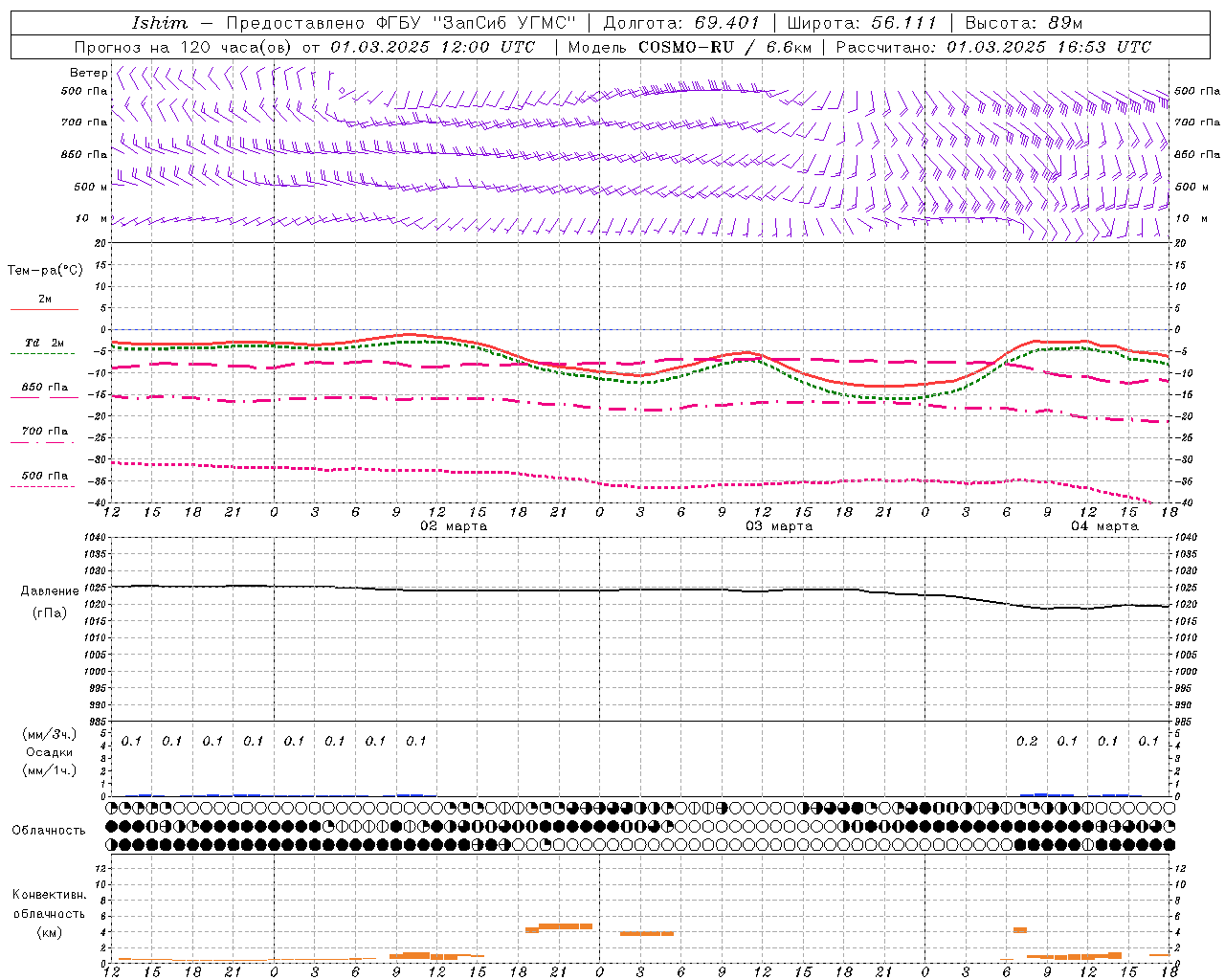Image resolution: width=1225 pixels, height=980 pixels.
Task: Click the (гПа) pressure unit label
Action: coord(50,613)
